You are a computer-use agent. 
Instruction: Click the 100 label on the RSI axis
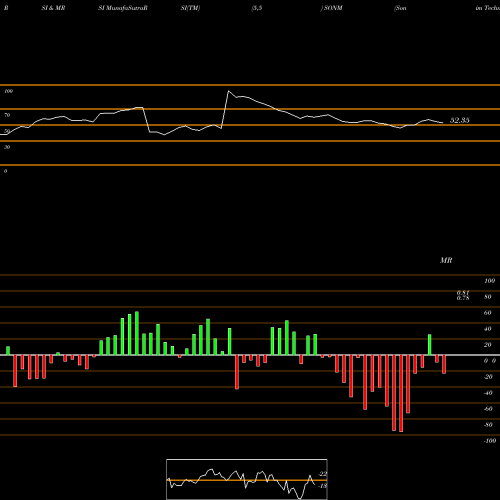coord(8,91)
